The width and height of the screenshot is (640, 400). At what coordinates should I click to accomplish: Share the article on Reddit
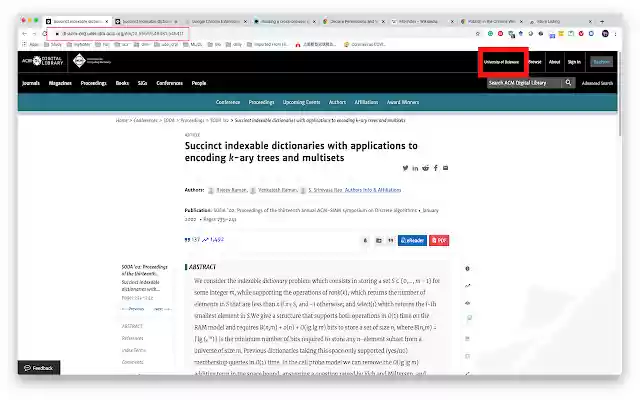click(x=425, y=168)
